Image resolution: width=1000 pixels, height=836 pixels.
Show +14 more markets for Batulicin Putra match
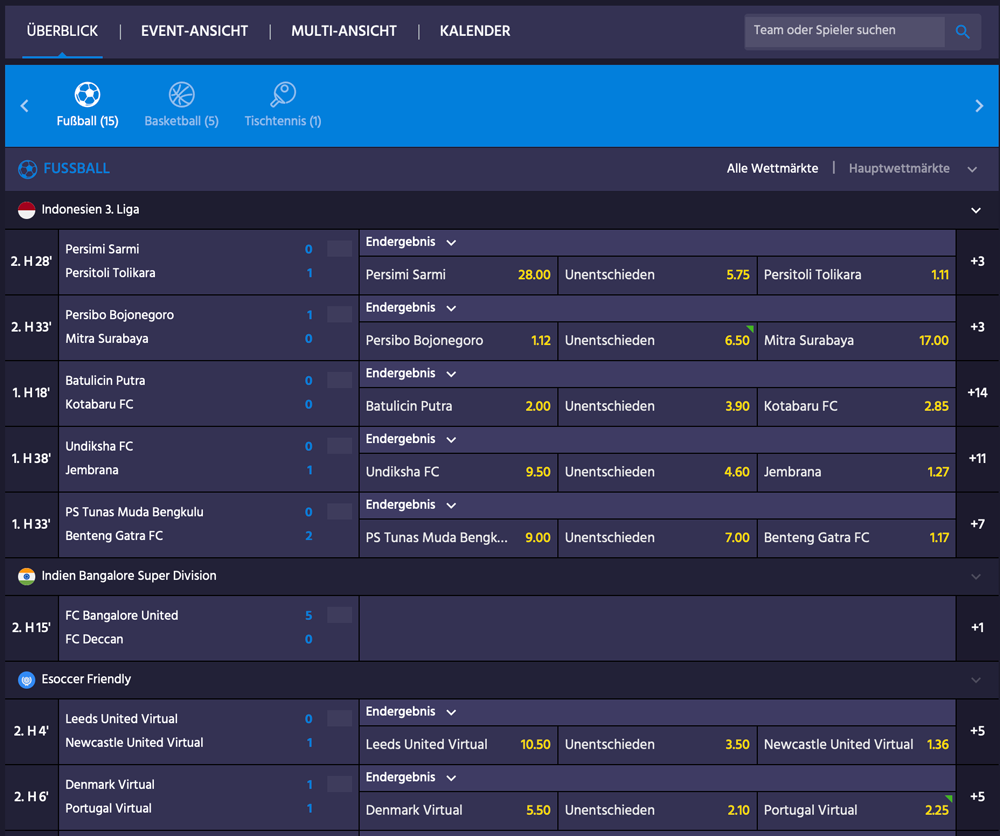[x=978, y=393]
